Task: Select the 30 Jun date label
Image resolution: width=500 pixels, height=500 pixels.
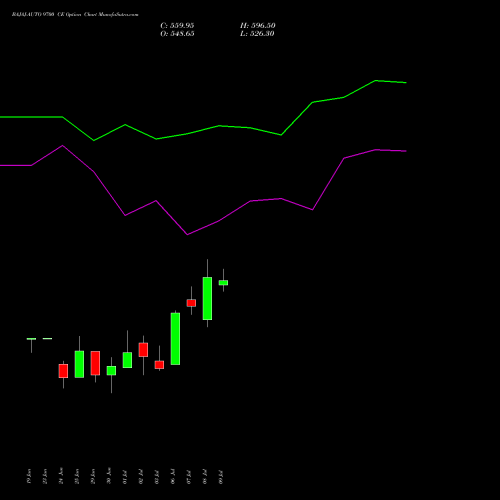Action: [x=109, y=476]
